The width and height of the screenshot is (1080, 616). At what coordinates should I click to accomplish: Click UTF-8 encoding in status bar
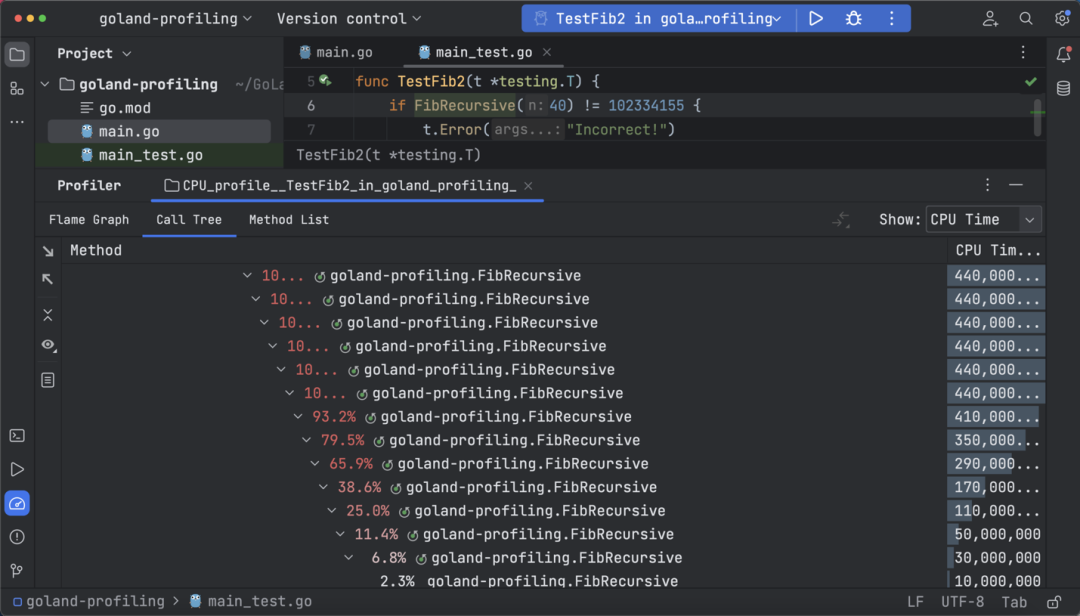point(962,602)
